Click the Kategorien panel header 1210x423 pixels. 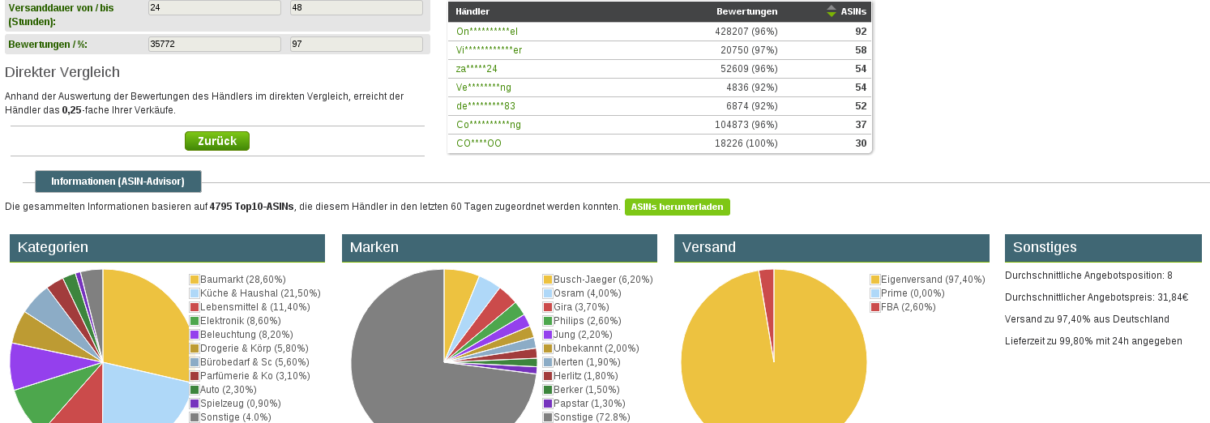click(167, 247)
